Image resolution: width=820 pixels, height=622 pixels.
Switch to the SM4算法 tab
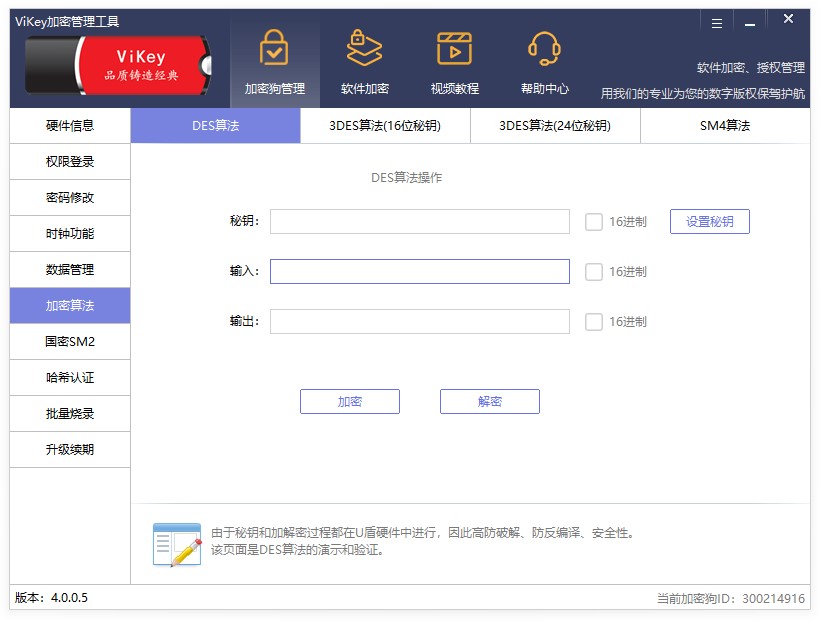(725, 126)
